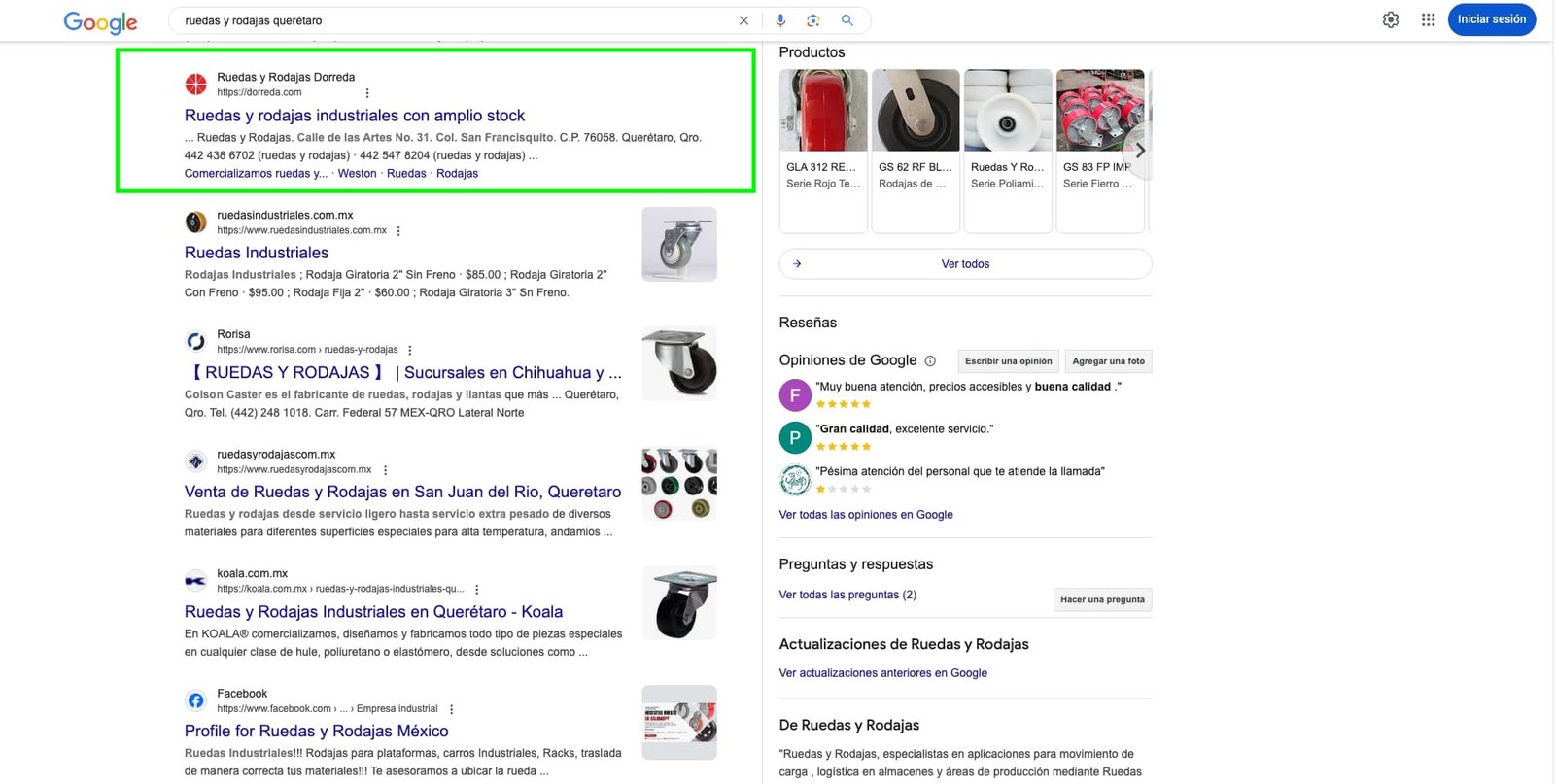The height and width of the screenshot is (784, 1555).
Task: Open the Comercializamos ruedas y... sitelink
Action: tap(256, 174)
